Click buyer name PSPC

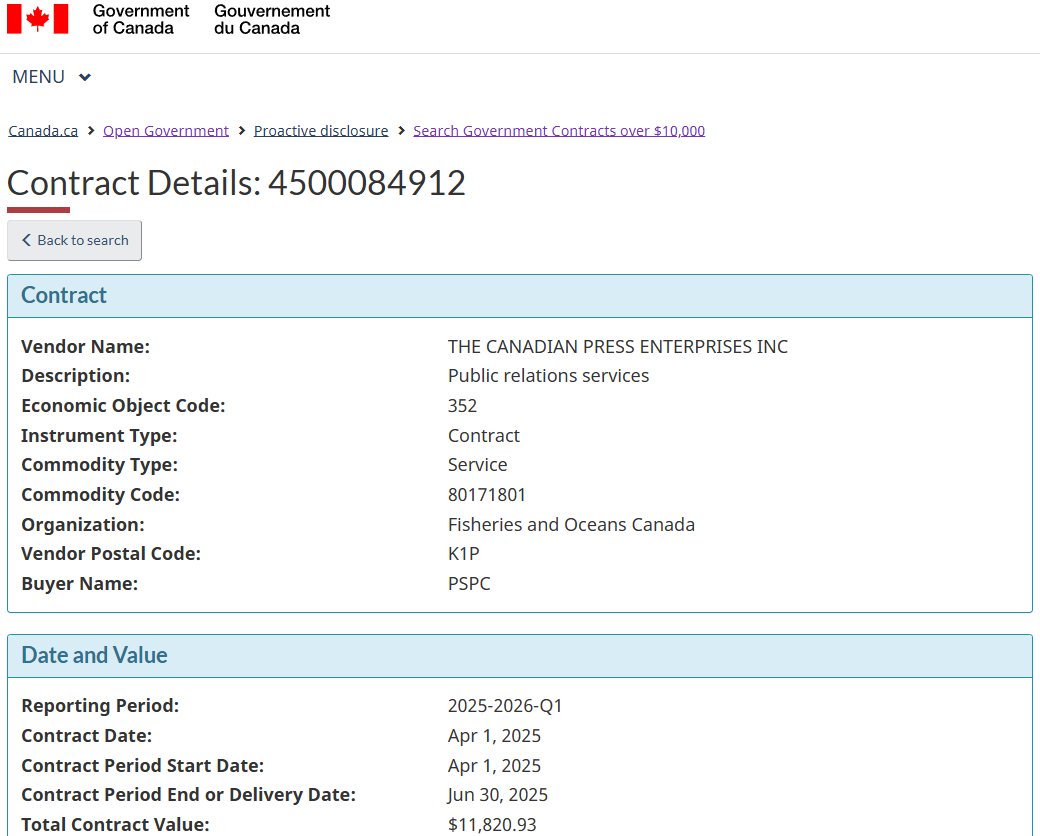(469, 583)
